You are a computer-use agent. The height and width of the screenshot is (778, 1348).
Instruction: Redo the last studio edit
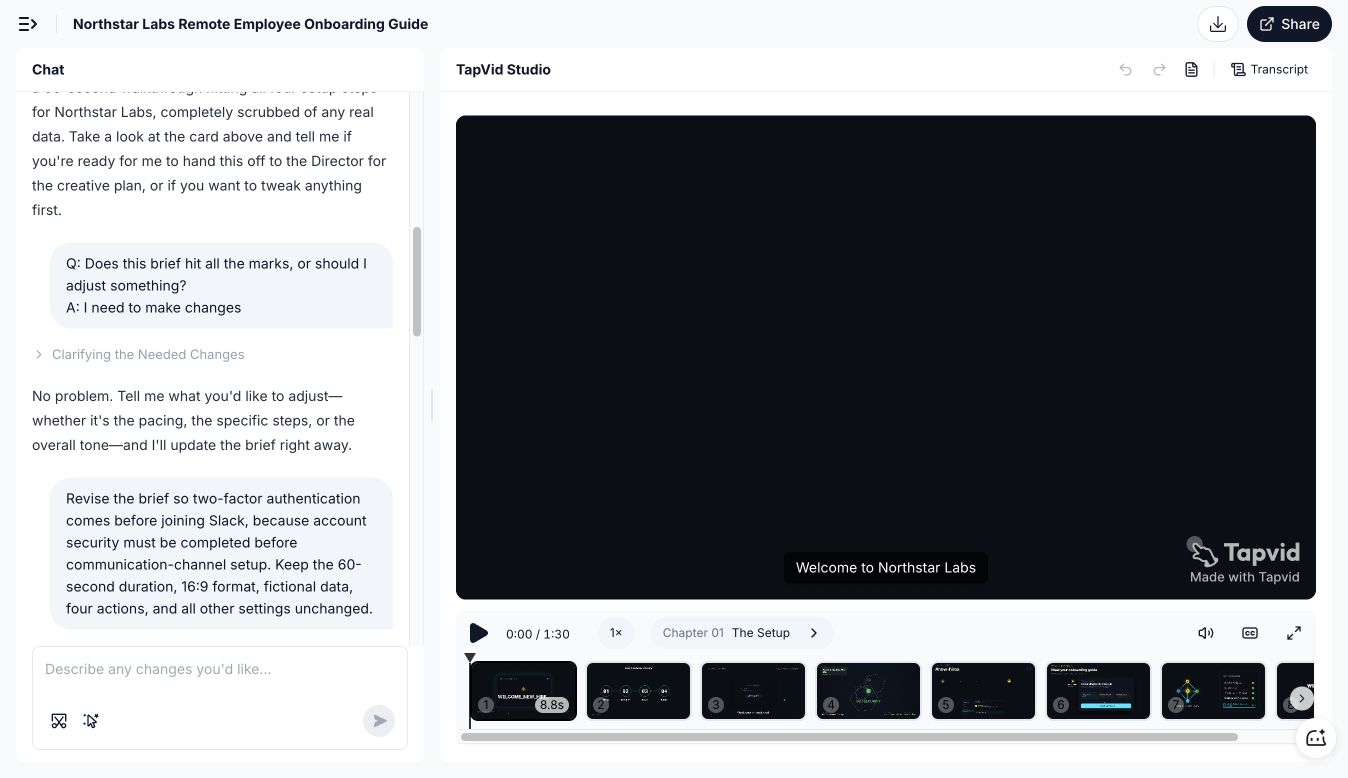[1159, 69]
